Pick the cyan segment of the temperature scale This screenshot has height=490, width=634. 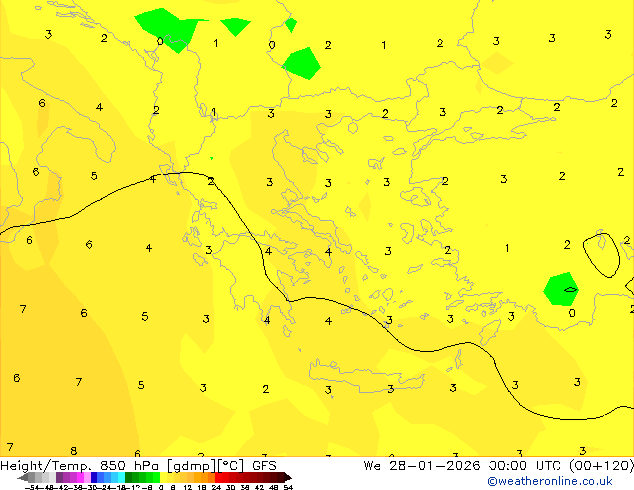121,477
